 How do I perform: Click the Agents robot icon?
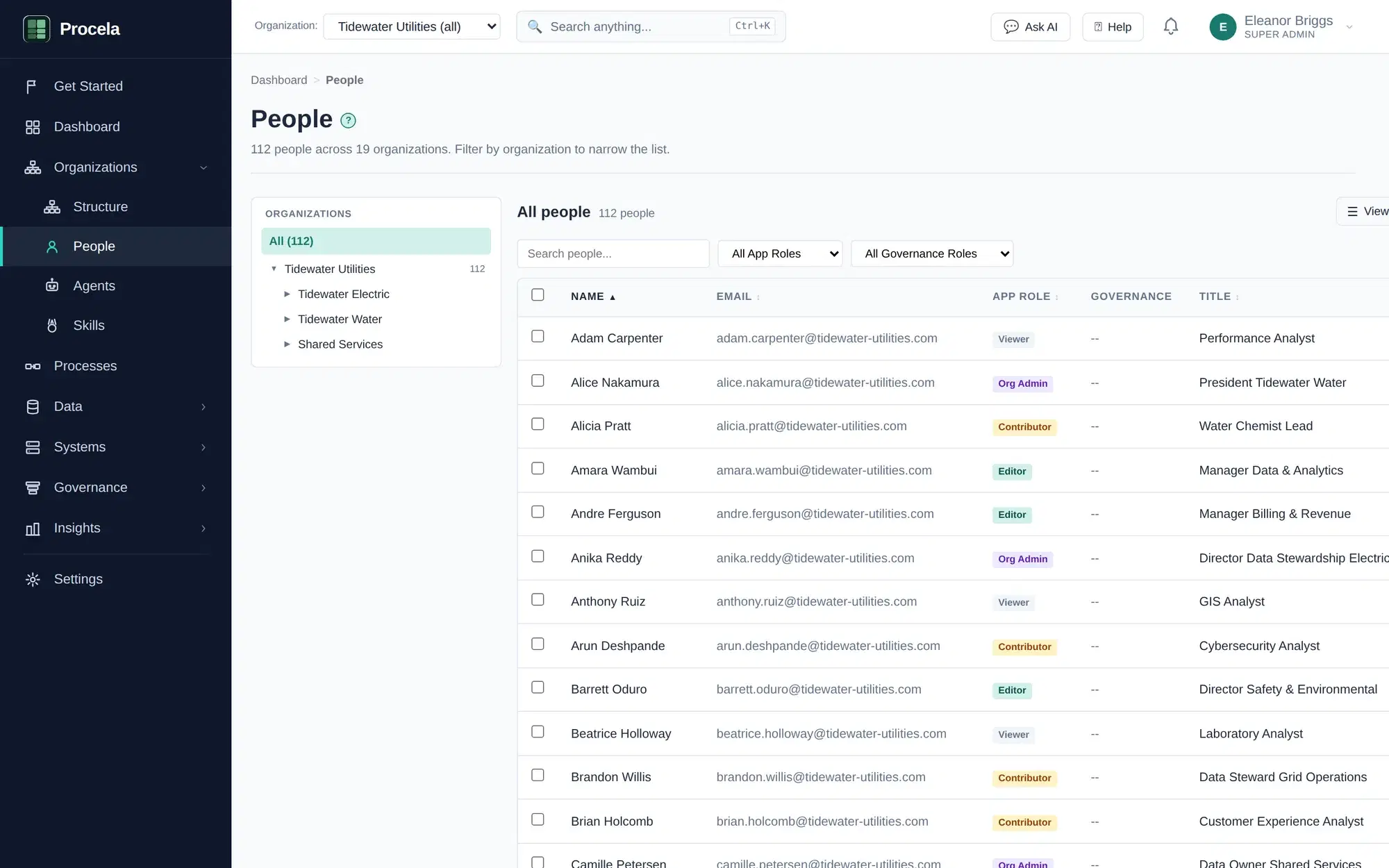[x=51, y=286]
